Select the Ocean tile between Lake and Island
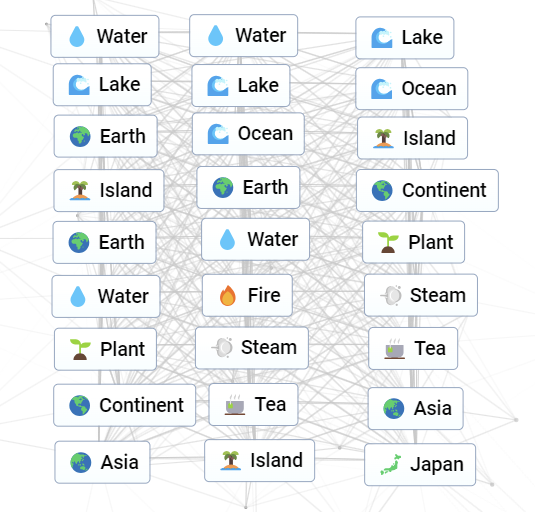 click(411, 89)
